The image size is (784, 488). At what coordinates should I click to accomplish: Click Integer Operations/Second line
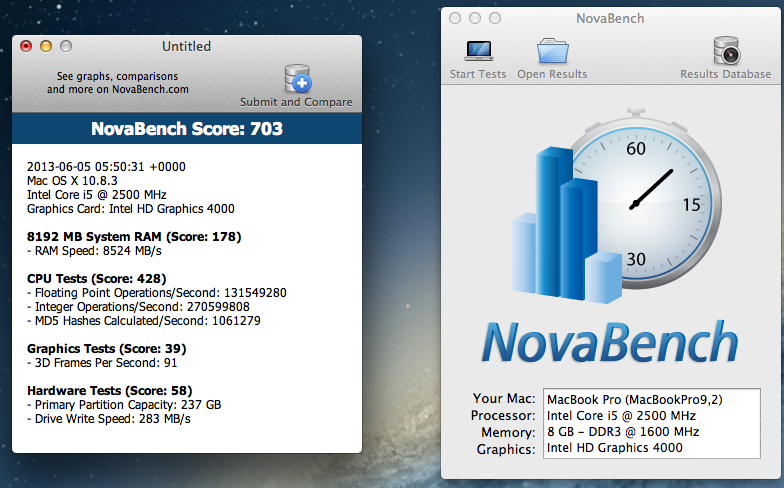tap(138, 306)
